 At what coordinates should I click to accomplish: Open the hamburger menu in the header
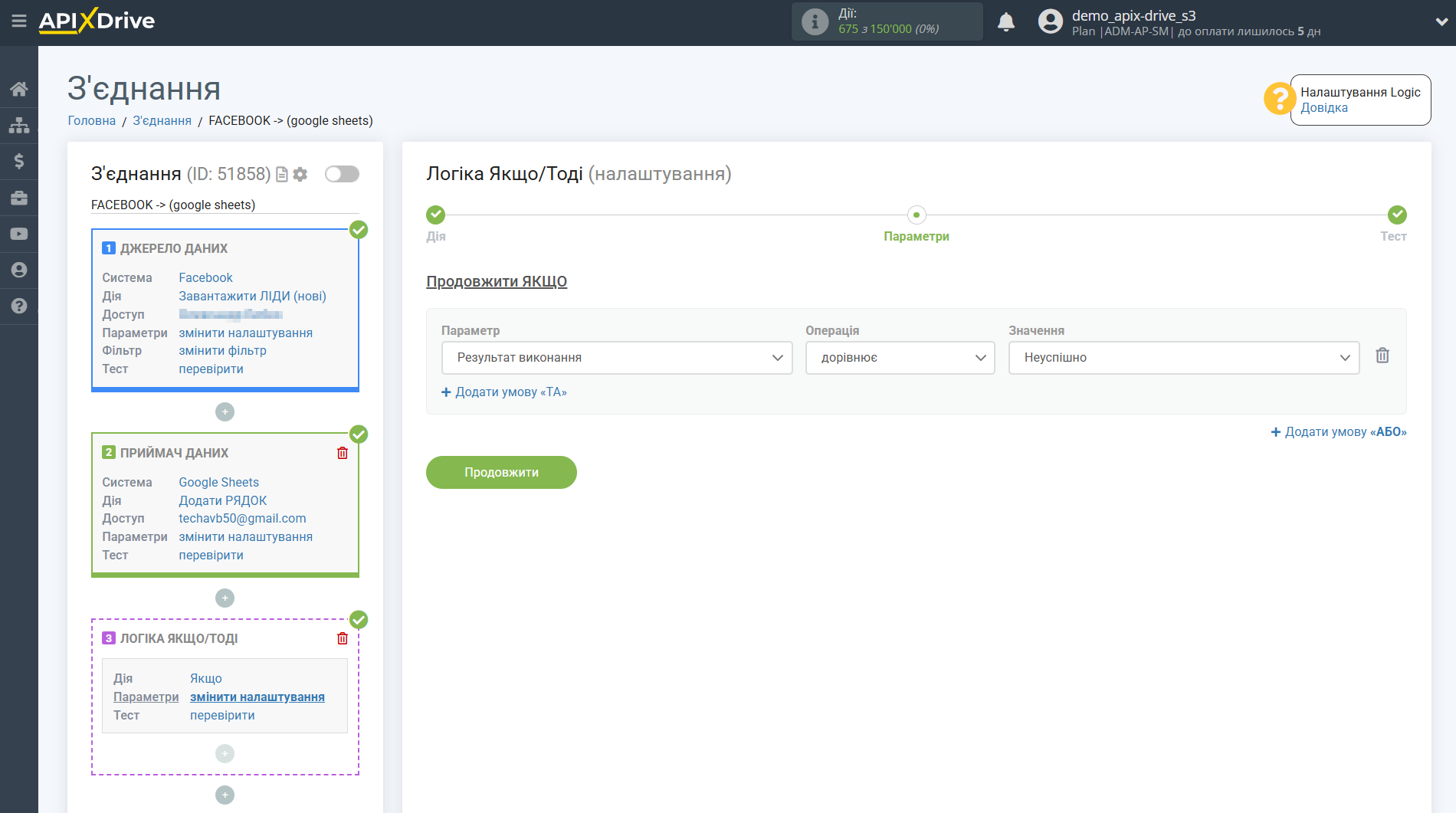[x=19, y=21]
